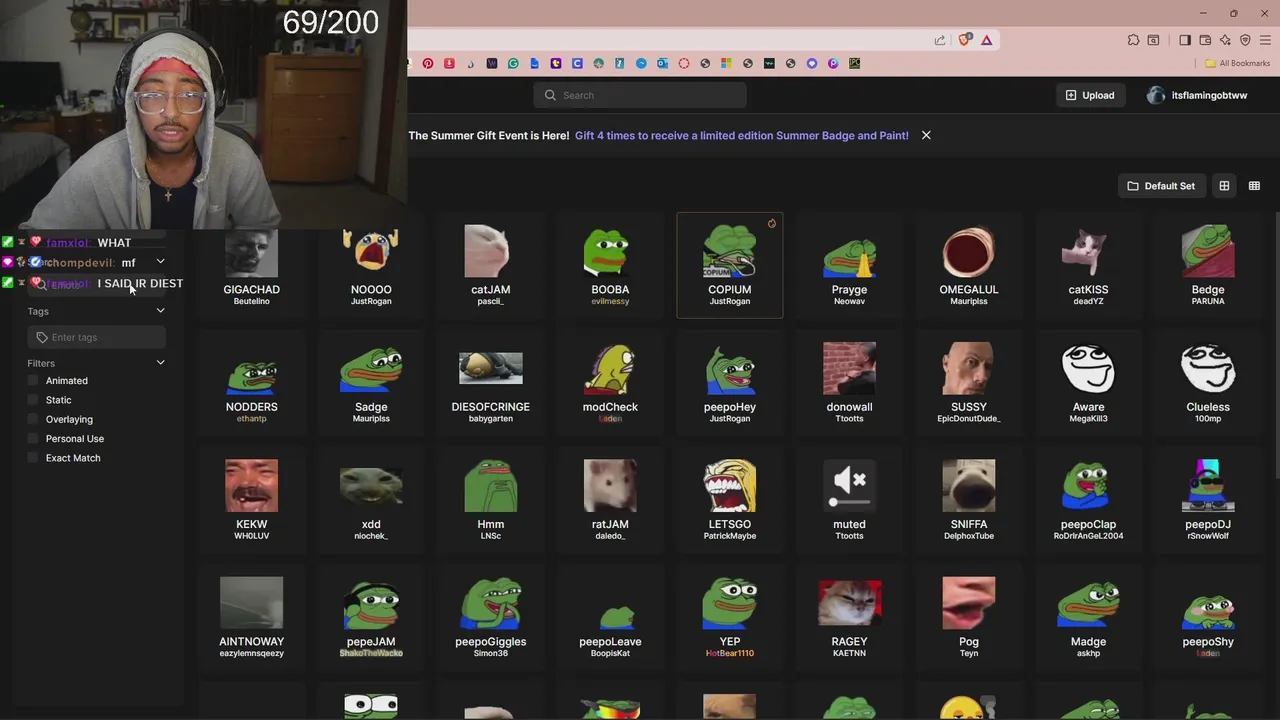Select the peepoHey emote

tap(730, 382)
